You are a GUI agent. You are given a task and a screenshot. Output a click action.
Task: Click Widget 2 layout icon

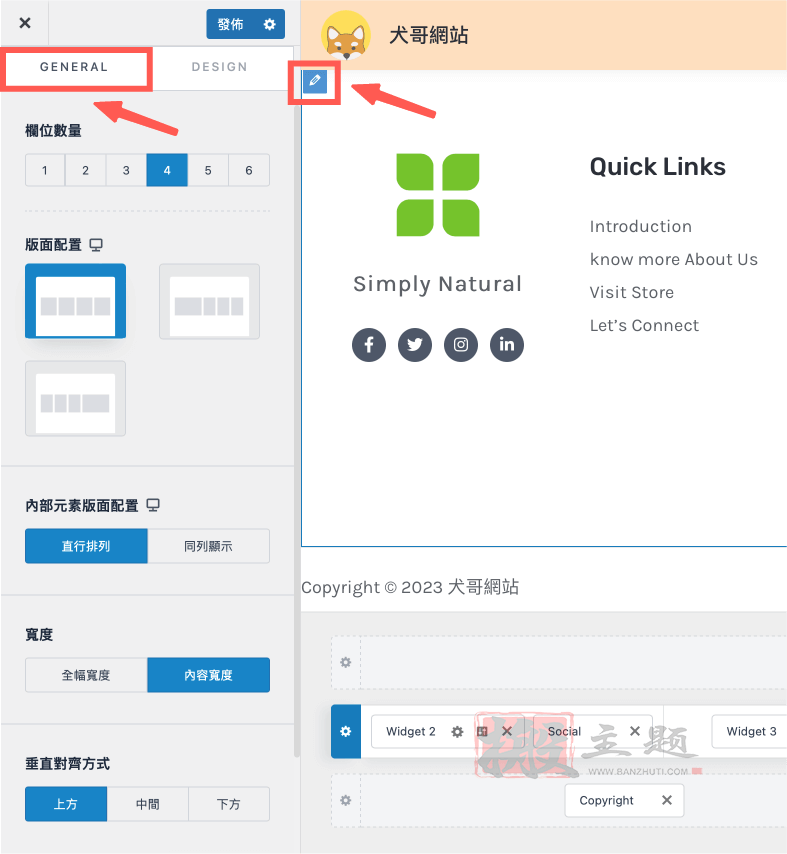[x=482, y=731]
